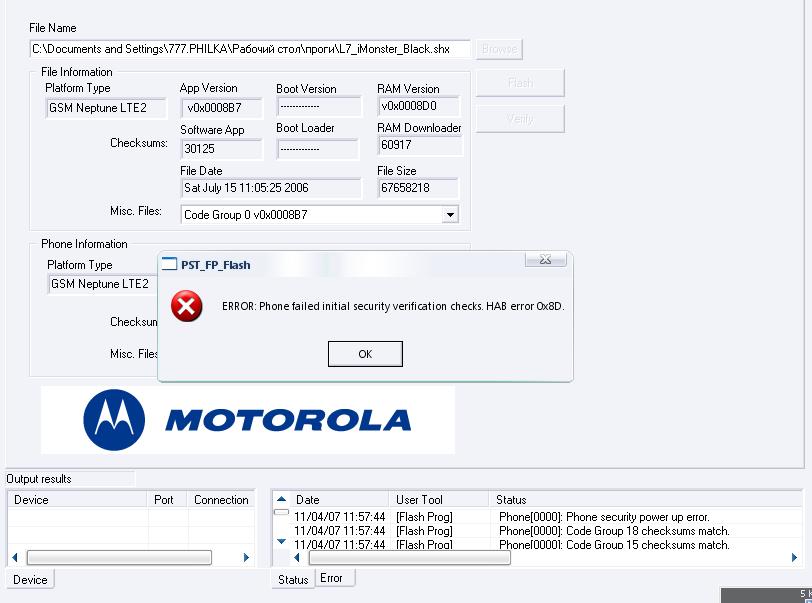Select the Device tab below device list
The image size is (812, 603).
click(x=30, y=579)
